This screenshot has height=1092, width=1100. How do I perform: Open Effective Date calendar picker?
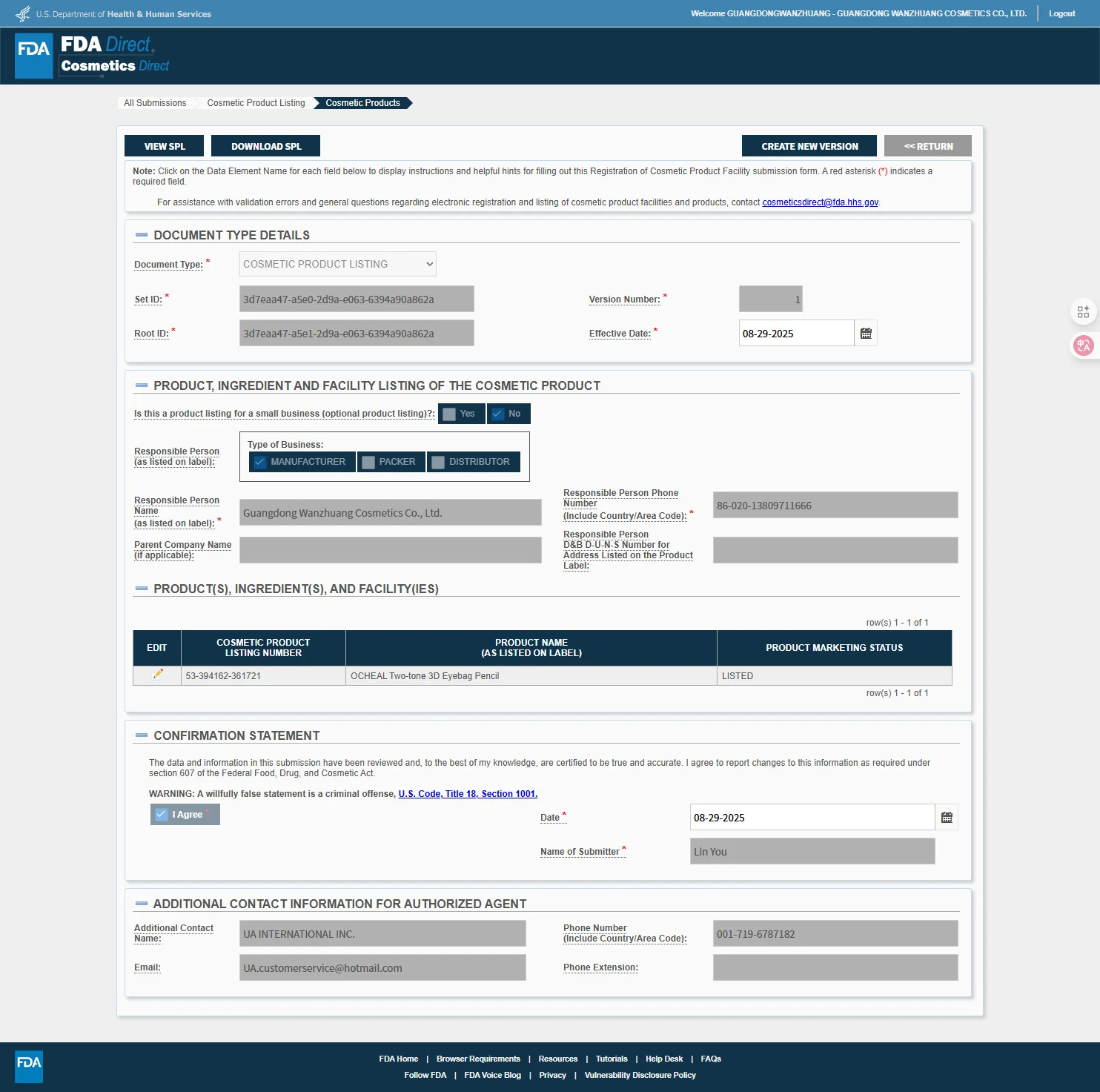click(866, 334)
